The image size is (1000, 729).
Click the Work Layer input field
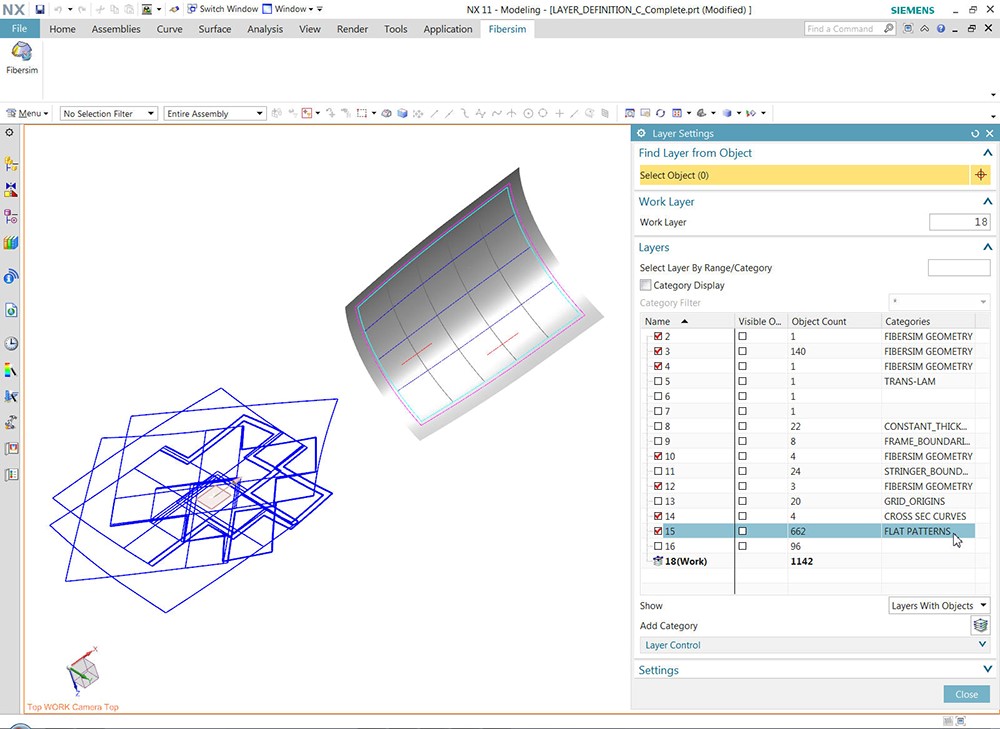[958, 222]
